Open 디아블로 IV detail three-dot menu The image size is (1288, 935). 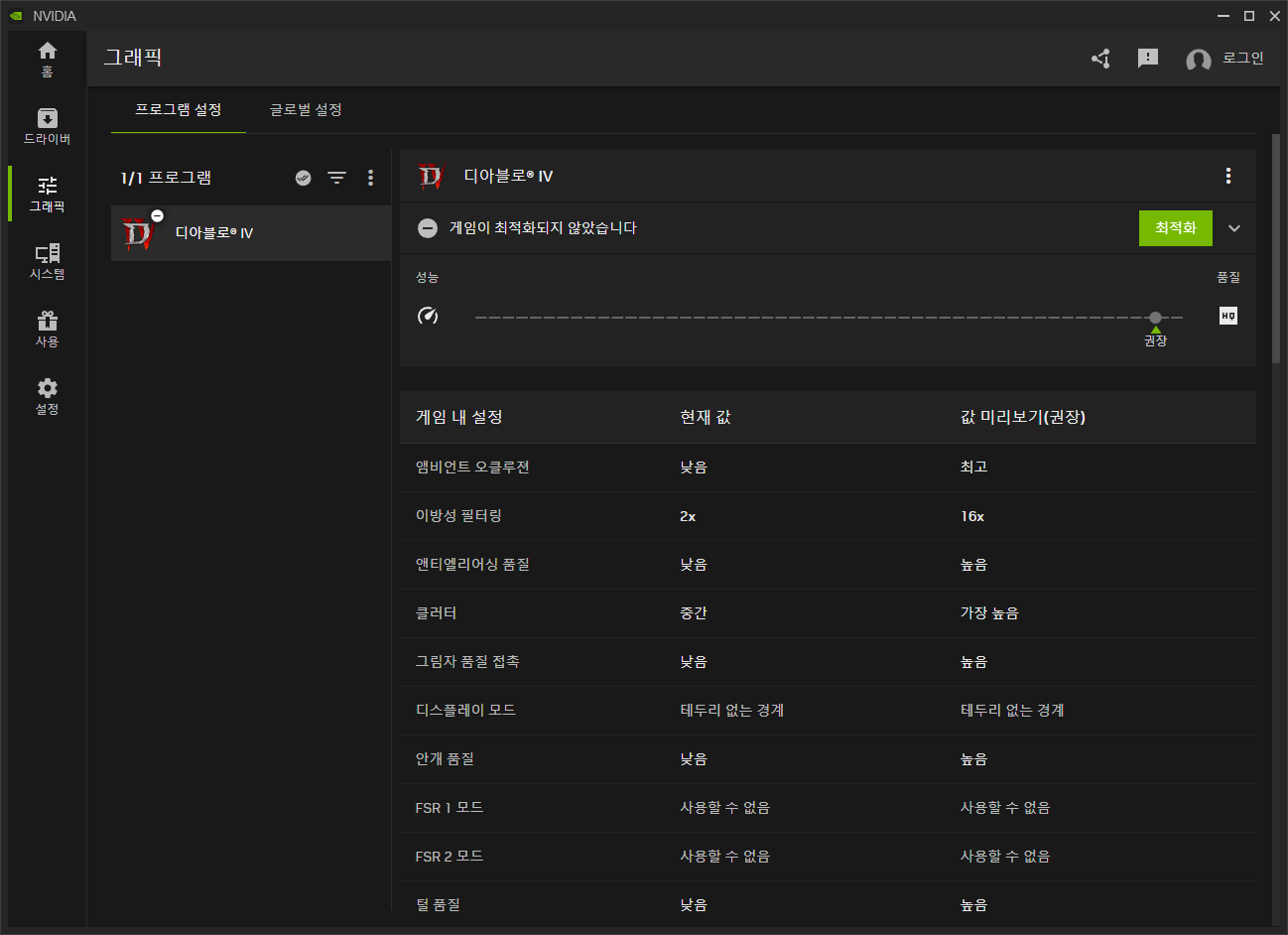pyautogui.click(x=1228, y=176)
